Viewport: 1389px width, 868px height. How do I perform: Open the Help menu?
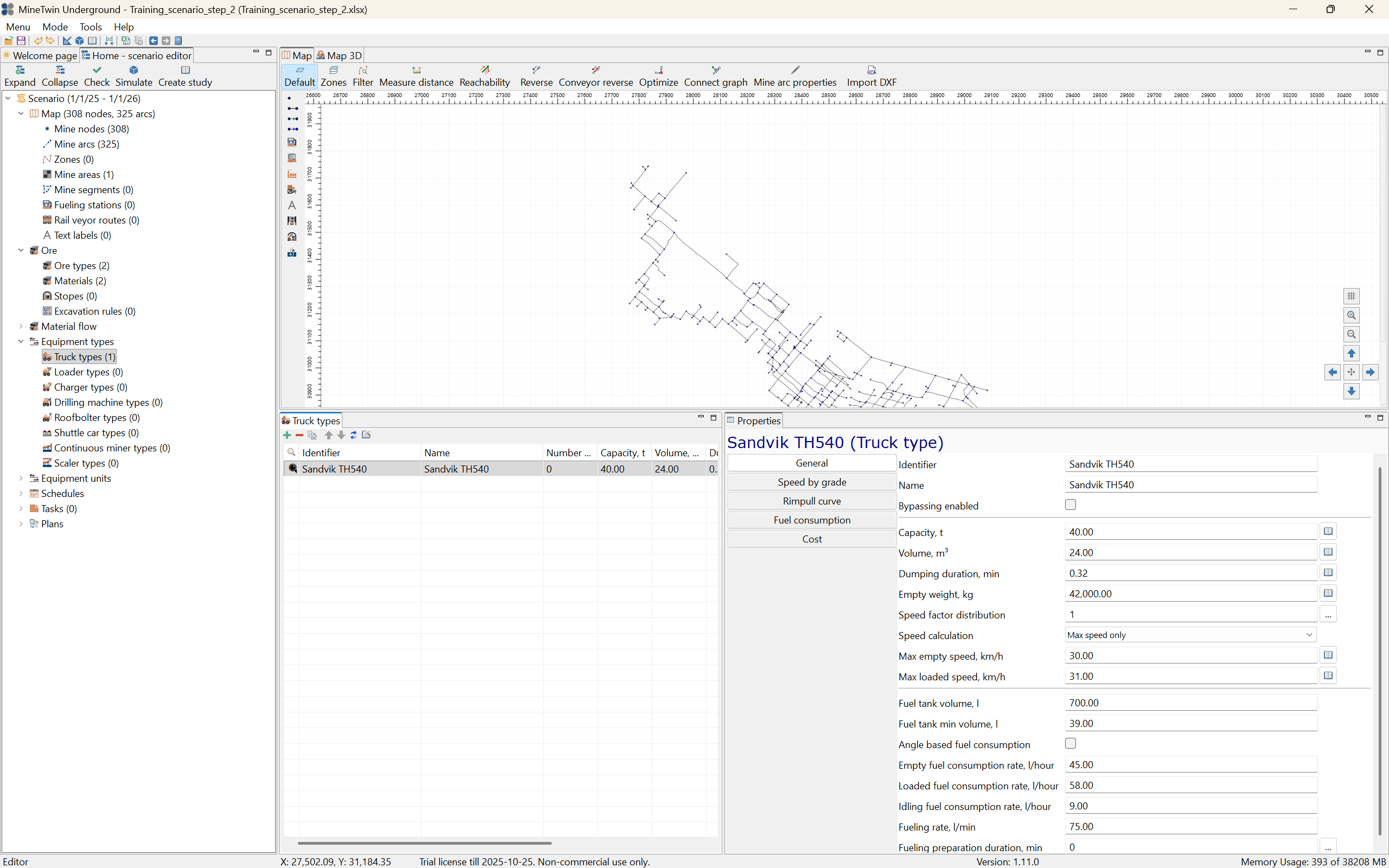click(123, 27)
